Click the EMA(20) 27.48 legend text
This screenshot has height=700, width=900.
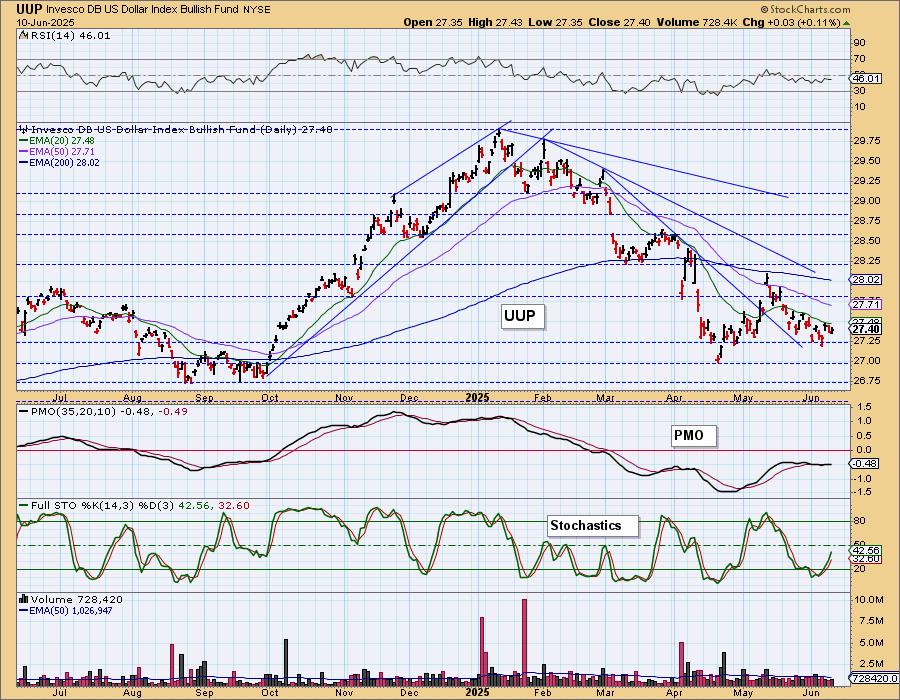[x=62, y=141]
